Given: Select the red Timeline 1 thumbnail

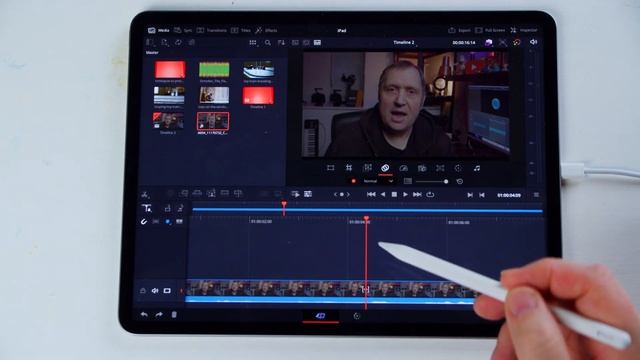Looking at the screenshot, I should pos(258,96).
